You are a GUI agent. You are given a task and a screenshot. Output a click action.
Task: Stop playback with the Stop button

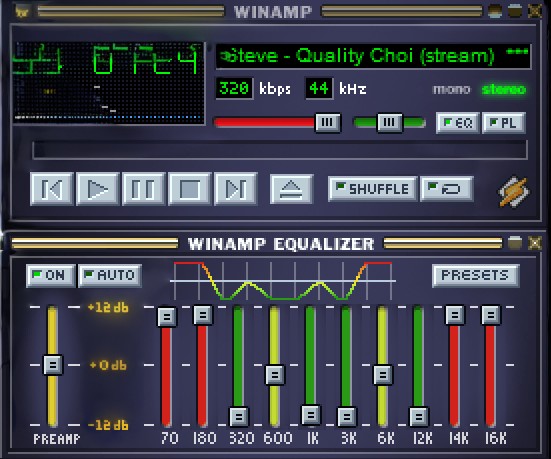(x=190, y=189)
